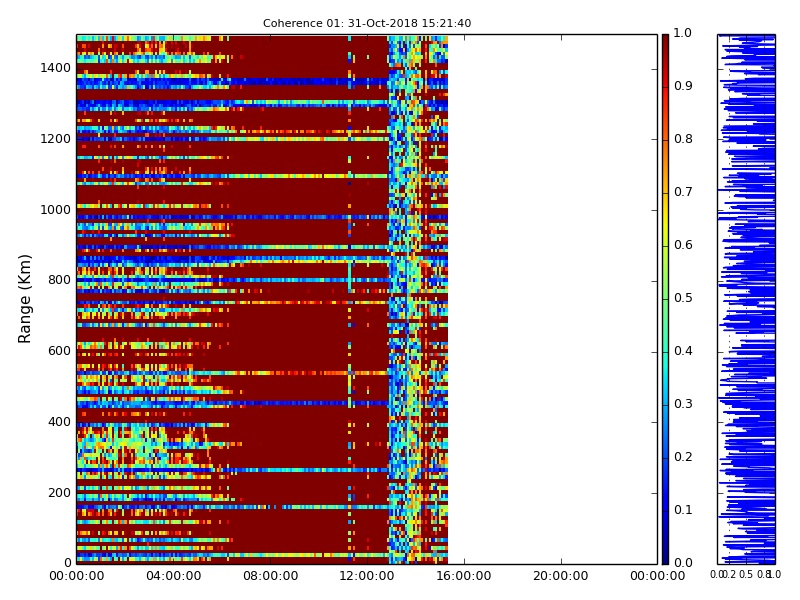
Task: Click the 16:00:00 time axis label
Action: (464, 576)
